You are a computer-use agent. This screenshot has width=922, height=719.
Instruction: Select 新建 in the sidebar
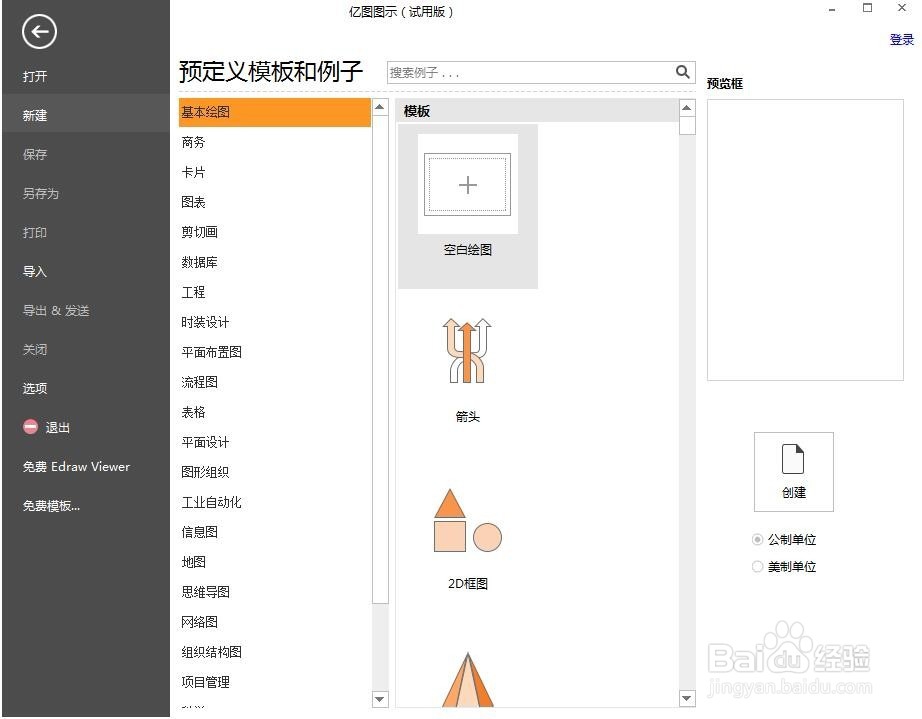coord(86,115)
